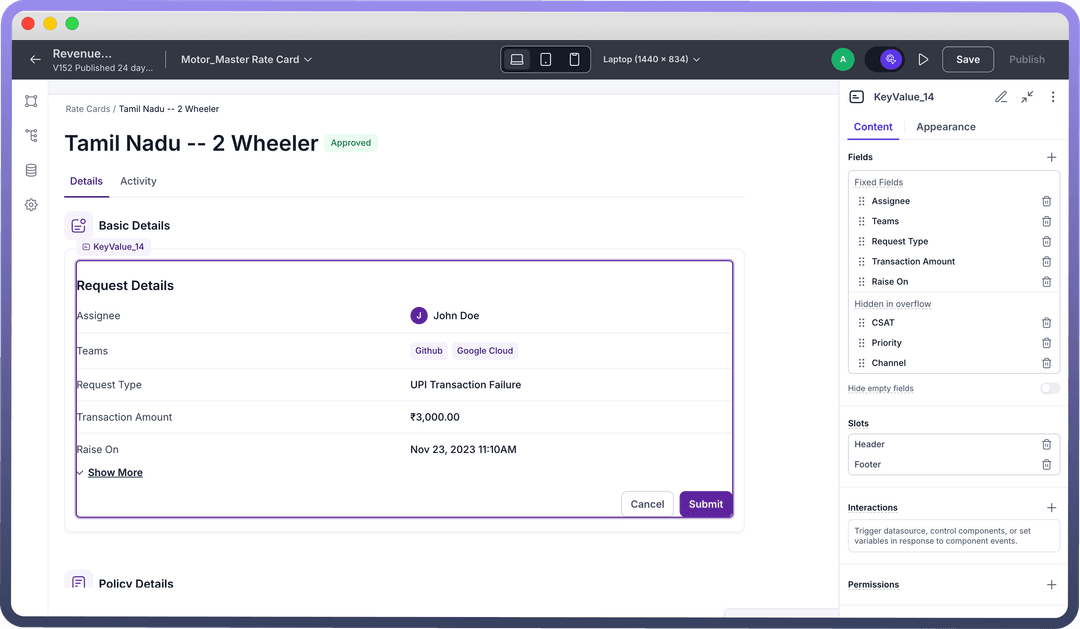Click the back arrow icon
The width and height of the screenshot is (1080, 629).
pos(35,60)
